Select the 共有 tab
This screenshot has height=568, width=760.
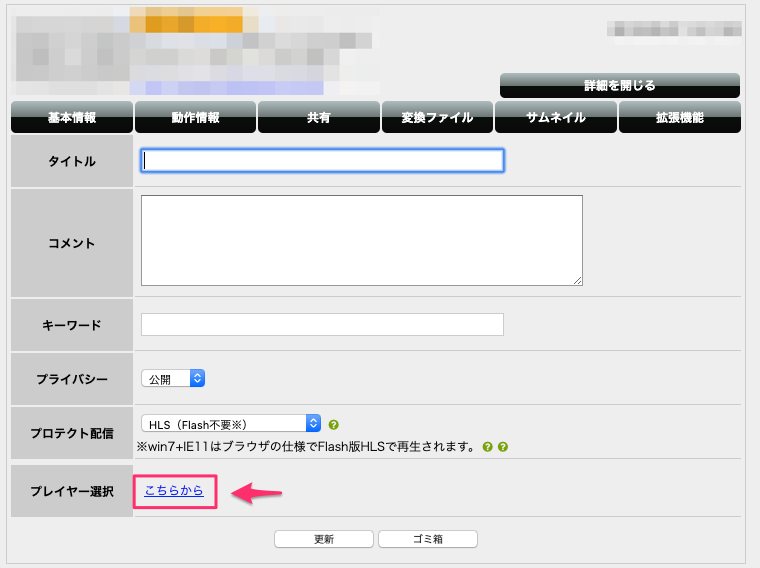pos(318,118)
